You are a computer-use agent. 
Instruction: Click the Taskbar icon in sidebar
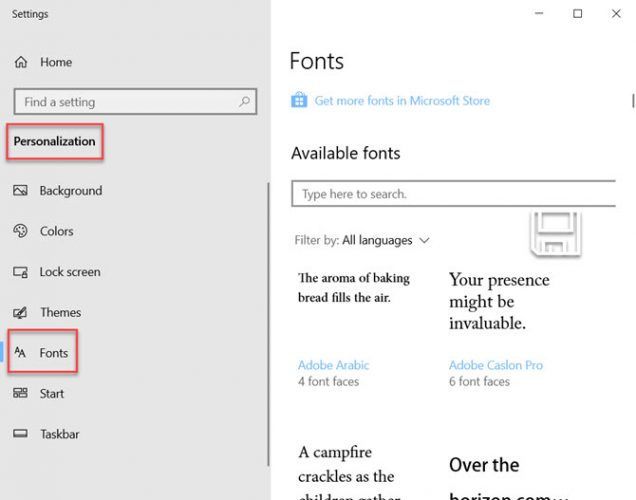pos(20,433)
